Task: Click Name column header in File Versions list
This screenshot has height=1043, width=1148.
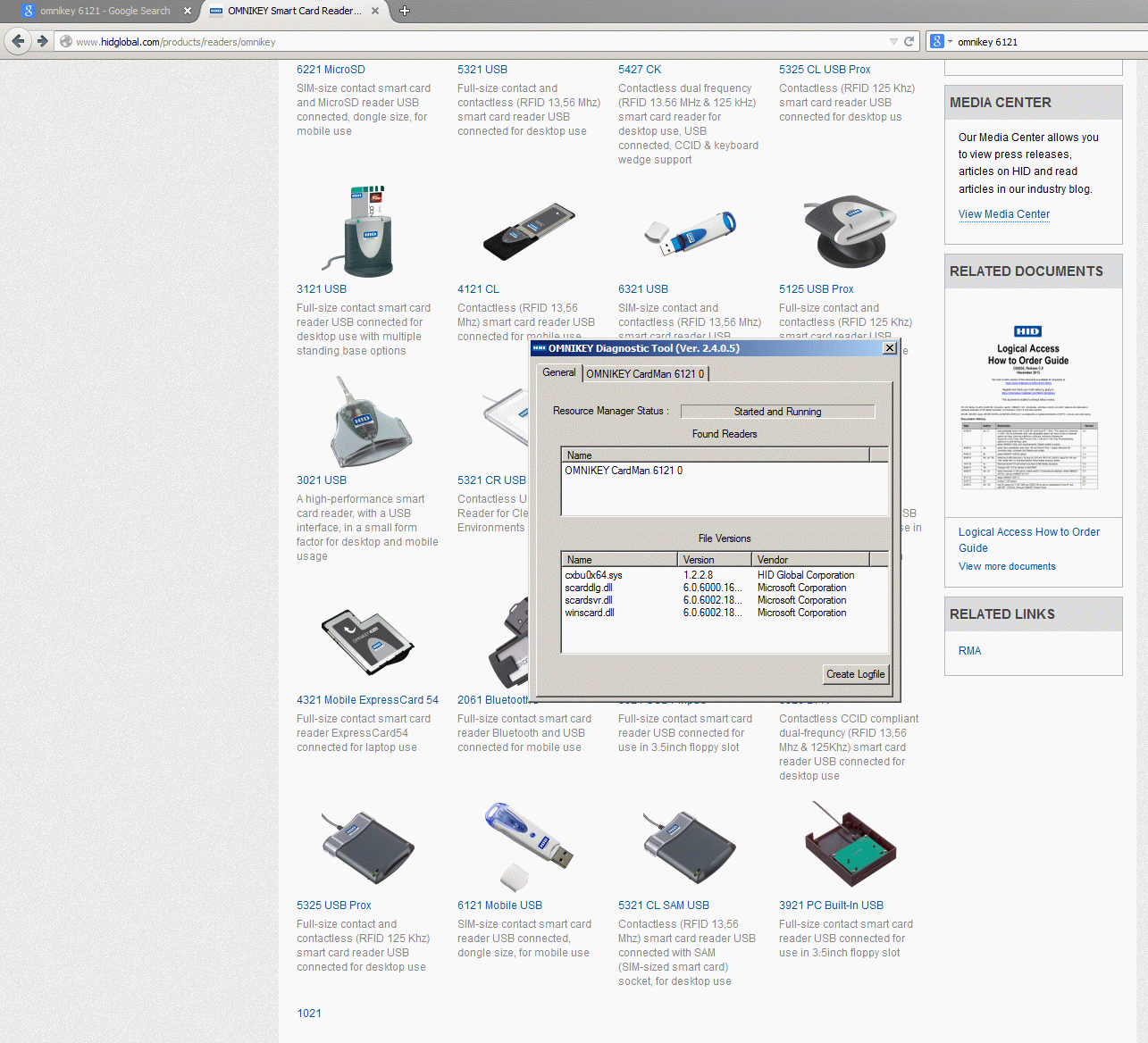Action: [619, 560]
